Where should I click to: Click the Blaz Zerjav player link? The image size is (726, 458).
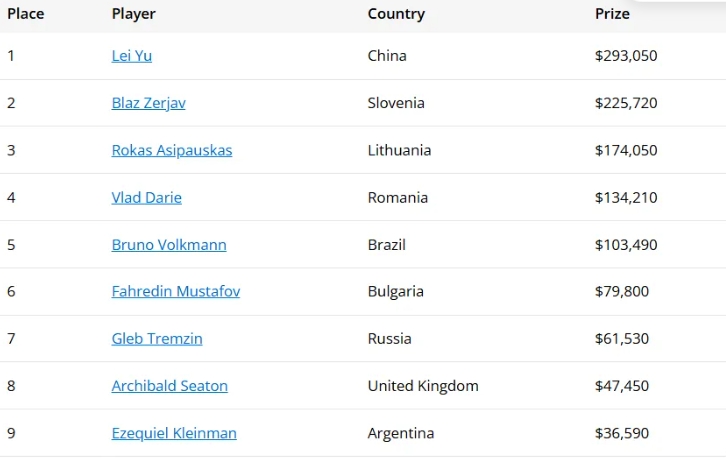click(148, 103)
